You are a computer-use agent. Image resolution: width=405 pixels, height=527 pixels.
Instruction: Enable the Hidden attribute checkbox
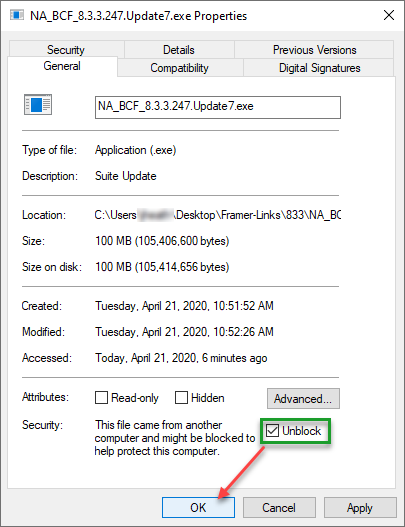pos(181,398)
